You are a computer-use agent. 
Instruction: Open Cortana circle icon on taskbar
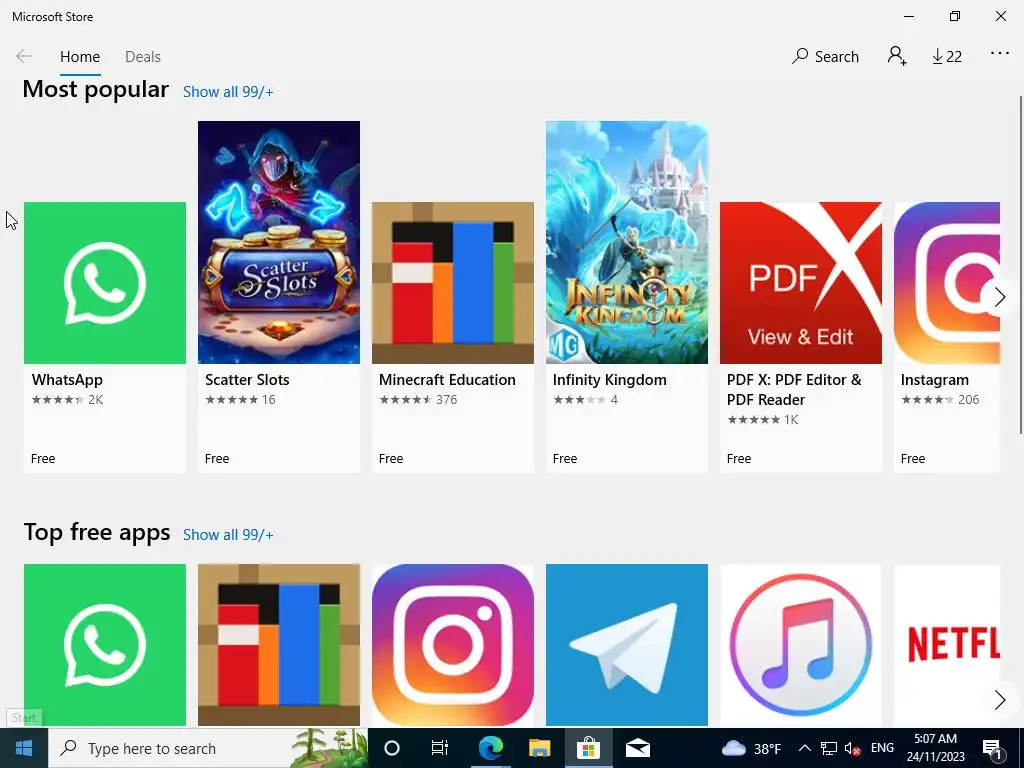(392, 748)
